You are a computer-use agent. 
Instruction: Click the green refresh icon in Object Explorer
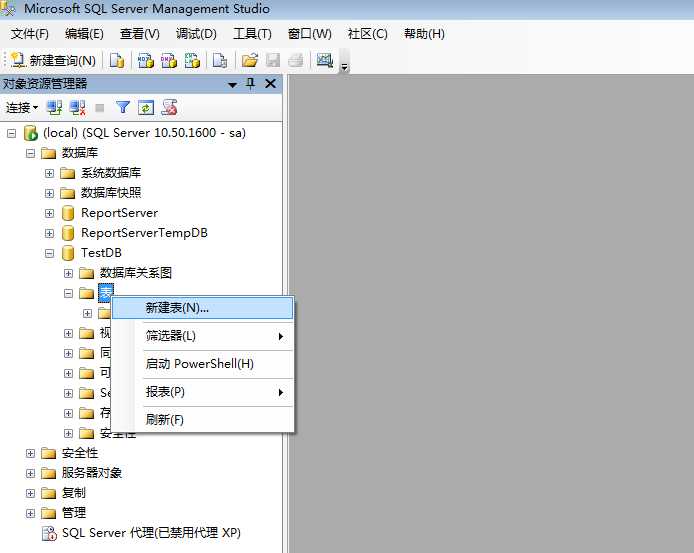(146, 108)
